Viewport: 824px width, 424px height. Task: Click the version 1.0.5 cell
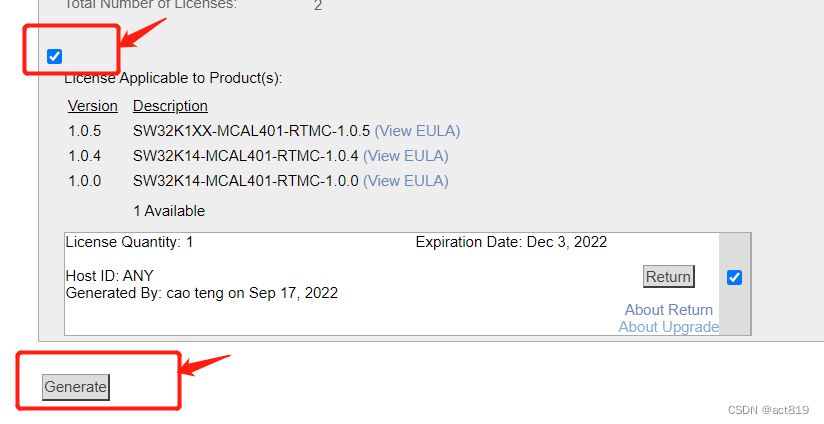[85, 131]
